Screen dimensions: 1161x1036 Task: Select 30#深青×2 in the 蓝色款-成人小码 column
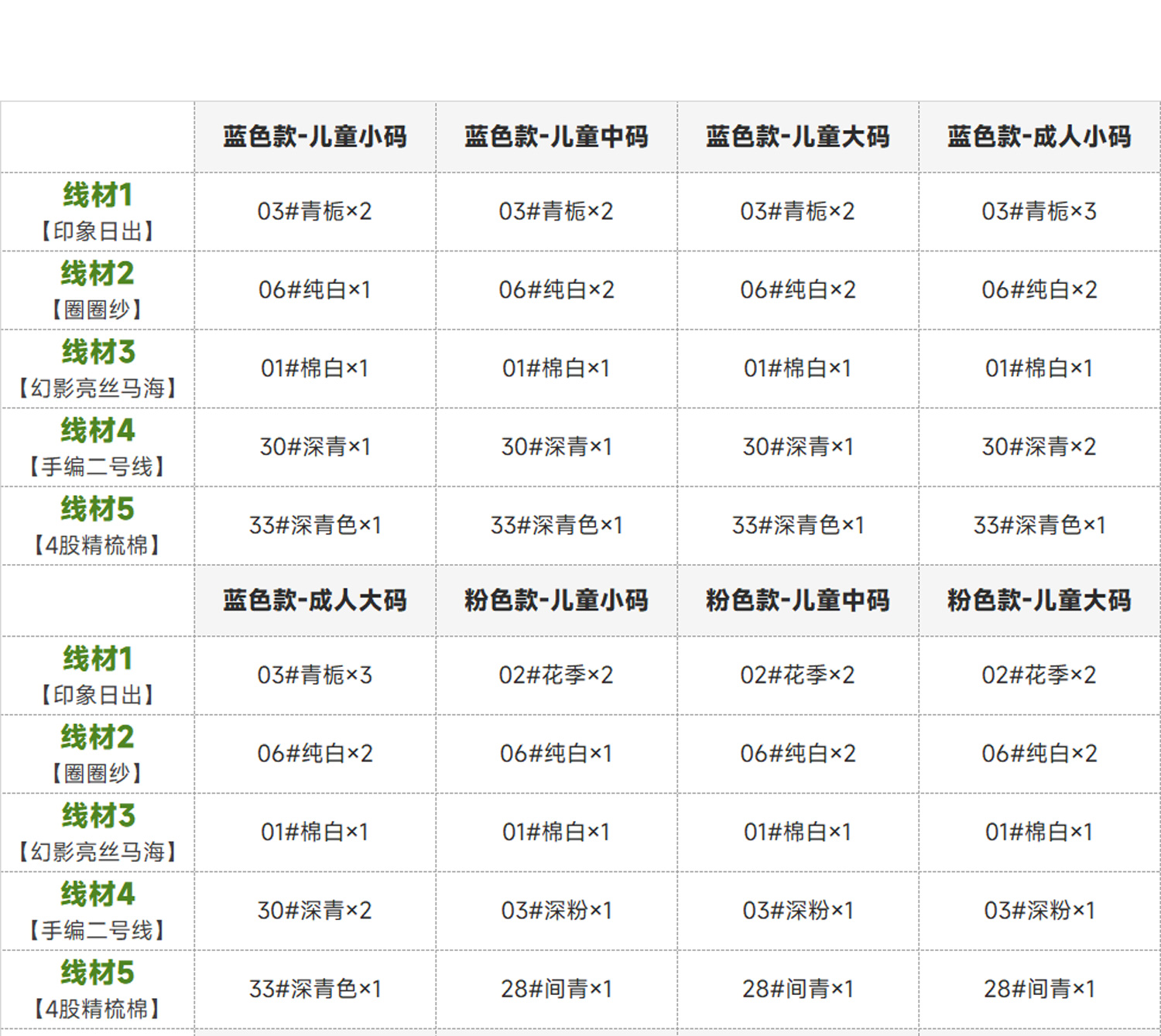click(1039, 446)
